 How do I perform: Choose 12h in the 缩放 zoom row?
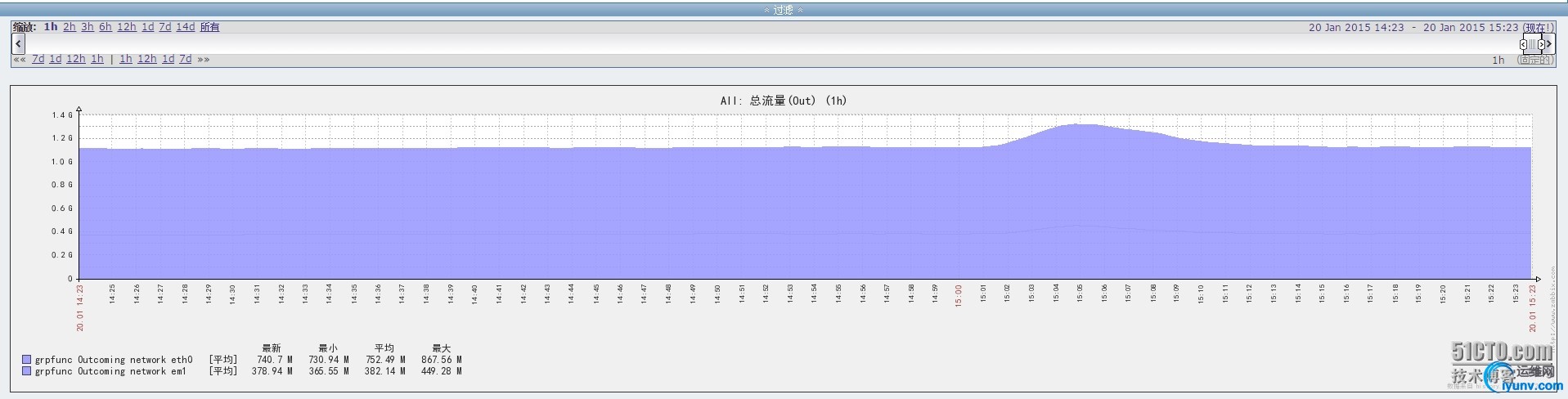pyautogui.click(x=127, y=27)
